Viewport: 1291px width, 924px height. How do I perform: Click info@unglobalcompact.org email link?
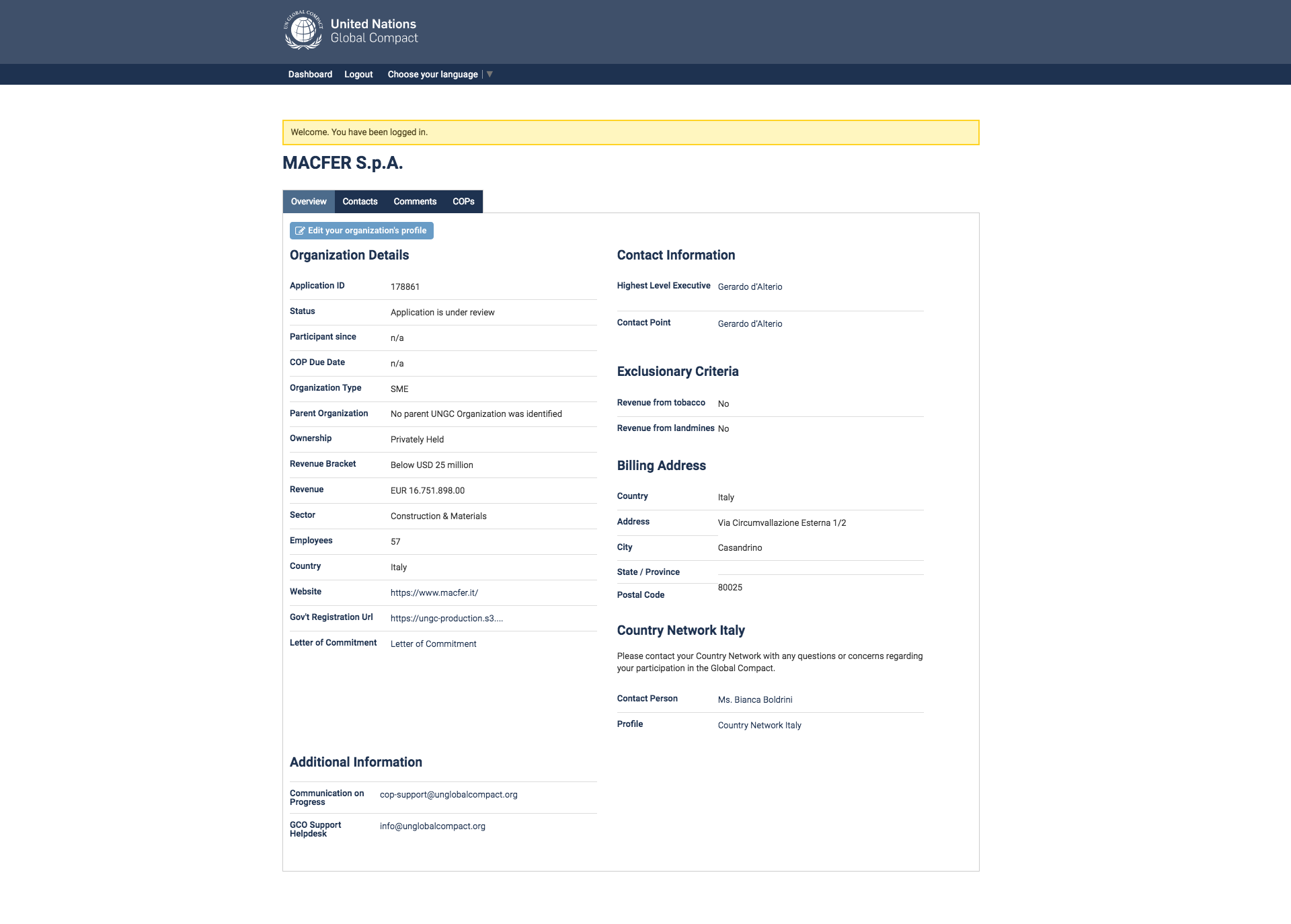(x=432, y=826)
